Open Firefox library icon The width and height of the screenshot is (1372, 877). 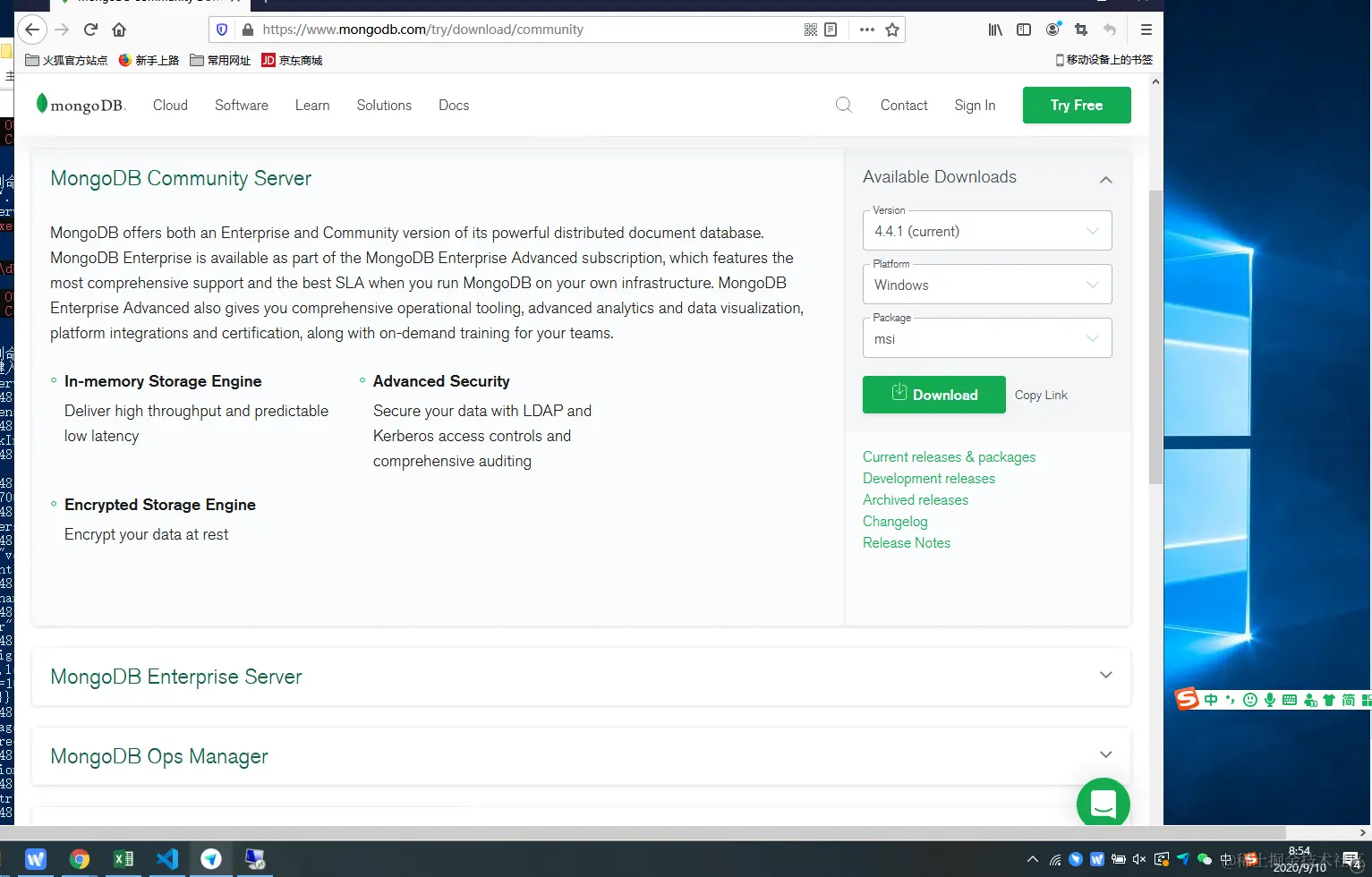point(995,30)
